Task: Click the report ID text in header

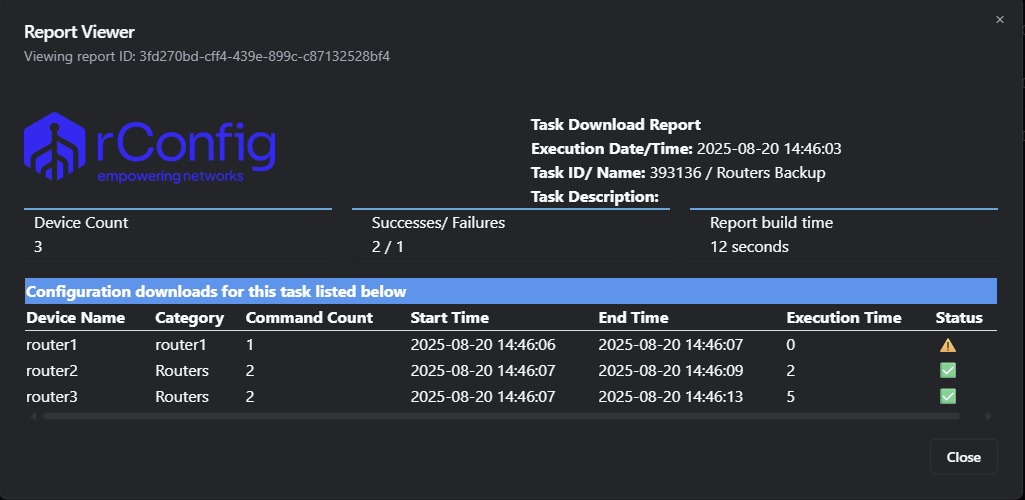Action: tap(264, 56)
